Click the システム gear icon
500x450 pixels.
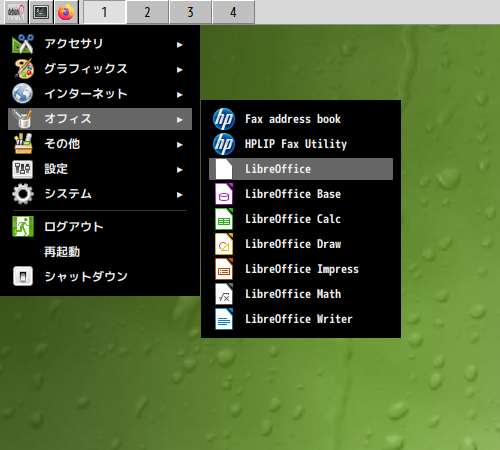pos(23,194)
